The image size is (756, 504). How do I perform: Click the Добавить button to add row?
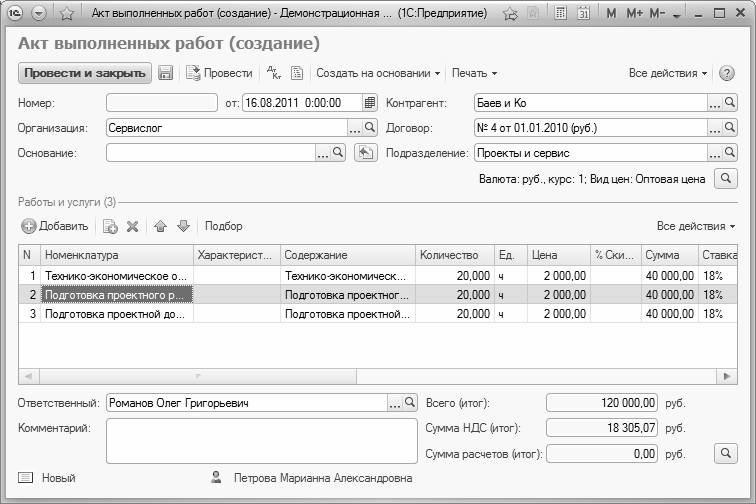55,226
